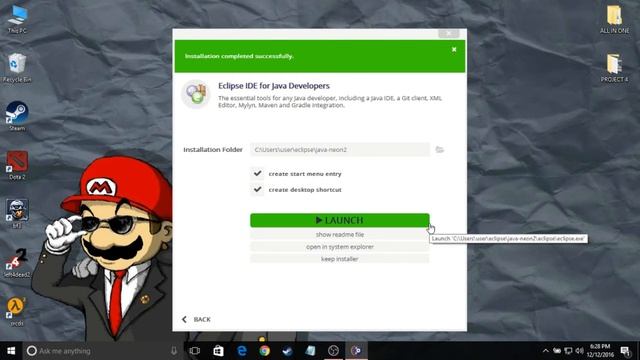Click the Installation completed successfully text
Screen dimensions: 640x360
pyautogui.click(x=239, y=56)
